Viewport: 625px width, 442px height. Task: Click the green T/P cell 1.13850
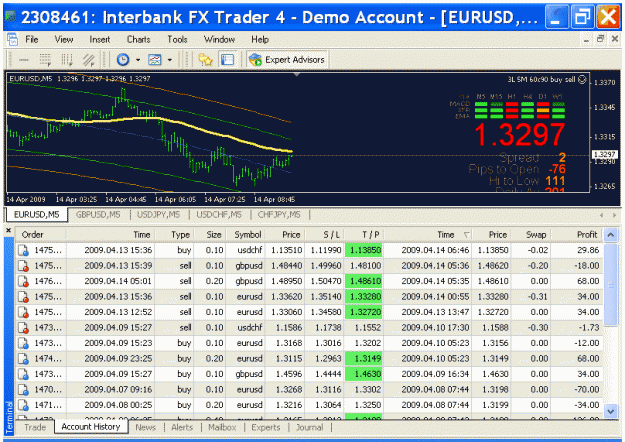click(x=364, y=250)
